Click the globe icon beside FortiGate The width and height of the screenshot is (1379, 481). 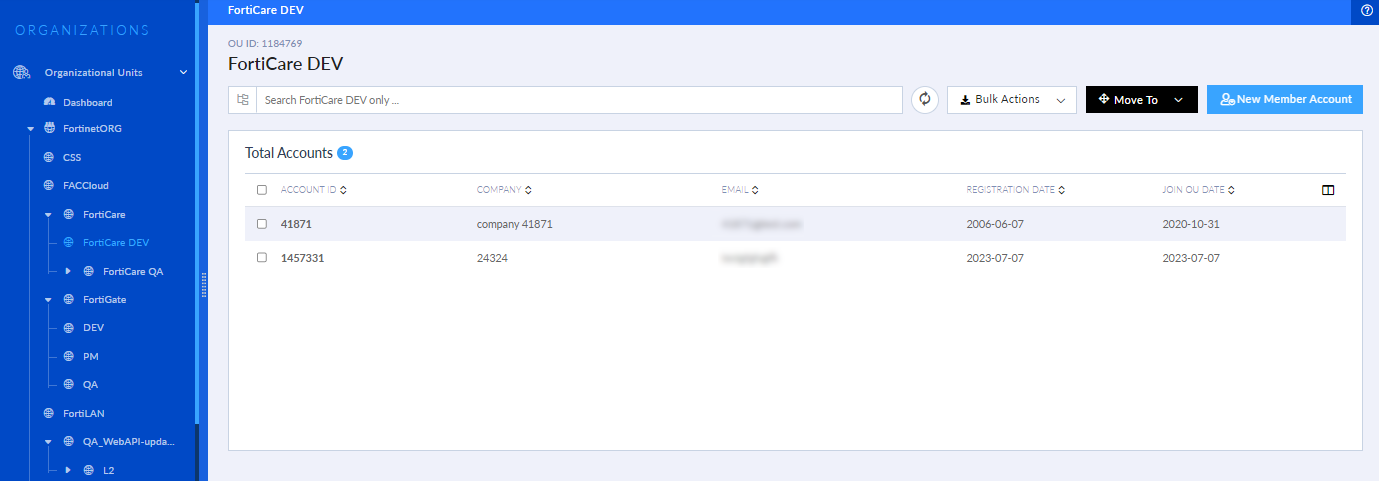coord(69,299)
